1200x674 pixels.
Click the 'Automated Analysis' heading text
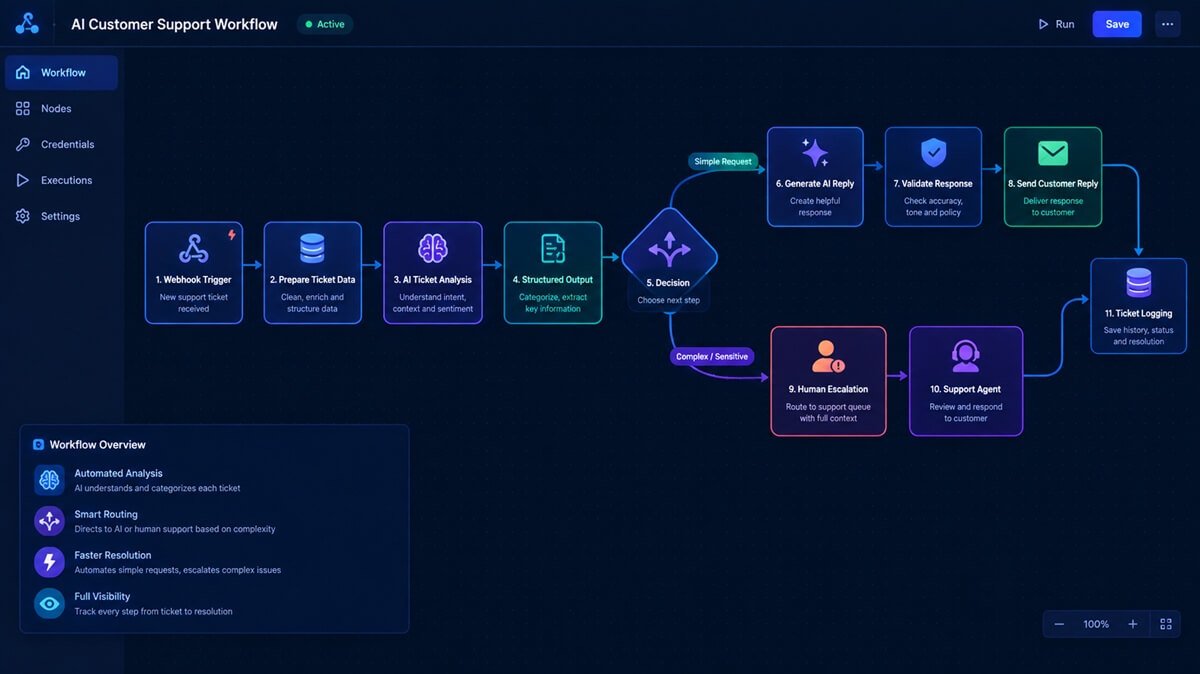click(118, 474)
